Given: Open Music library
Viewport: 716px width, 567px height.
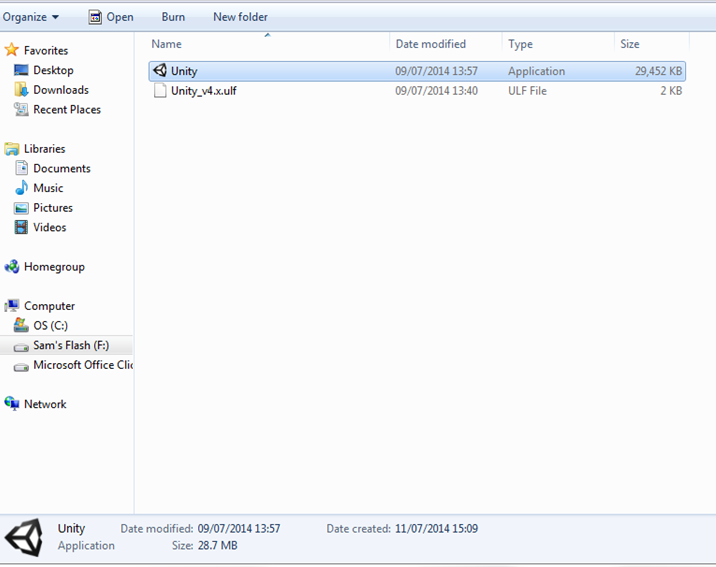Looking at the screenshot, I should (48, 188).
